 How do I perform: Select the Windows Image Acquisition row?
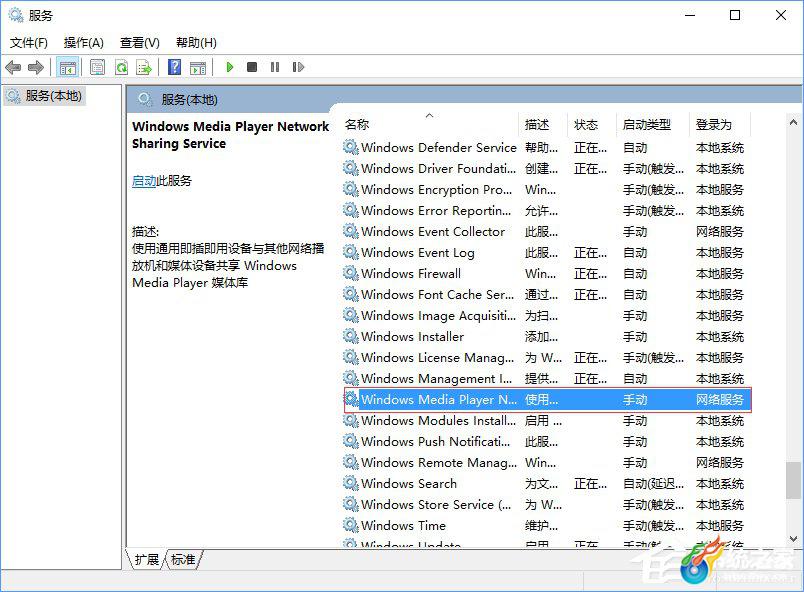pyautogui.click(x=547, y=316)
